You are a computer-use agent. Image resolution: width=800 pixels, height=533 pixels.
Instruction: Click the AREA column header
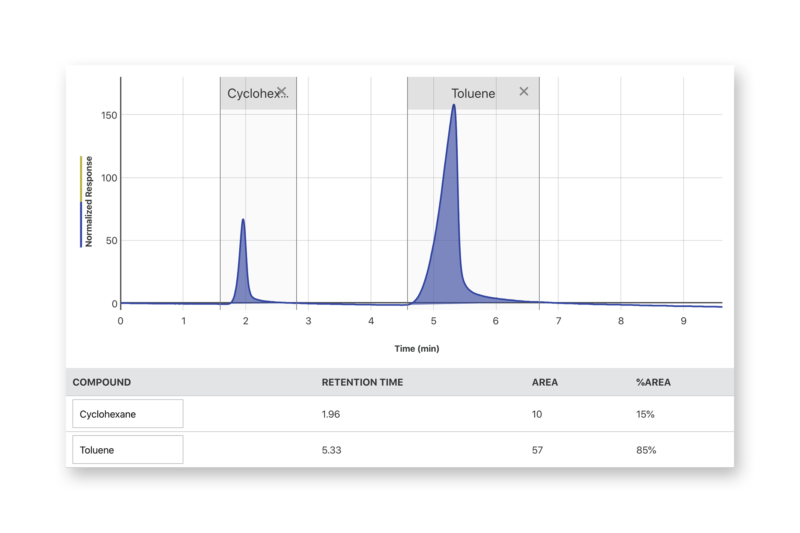[x=545, y=382]
